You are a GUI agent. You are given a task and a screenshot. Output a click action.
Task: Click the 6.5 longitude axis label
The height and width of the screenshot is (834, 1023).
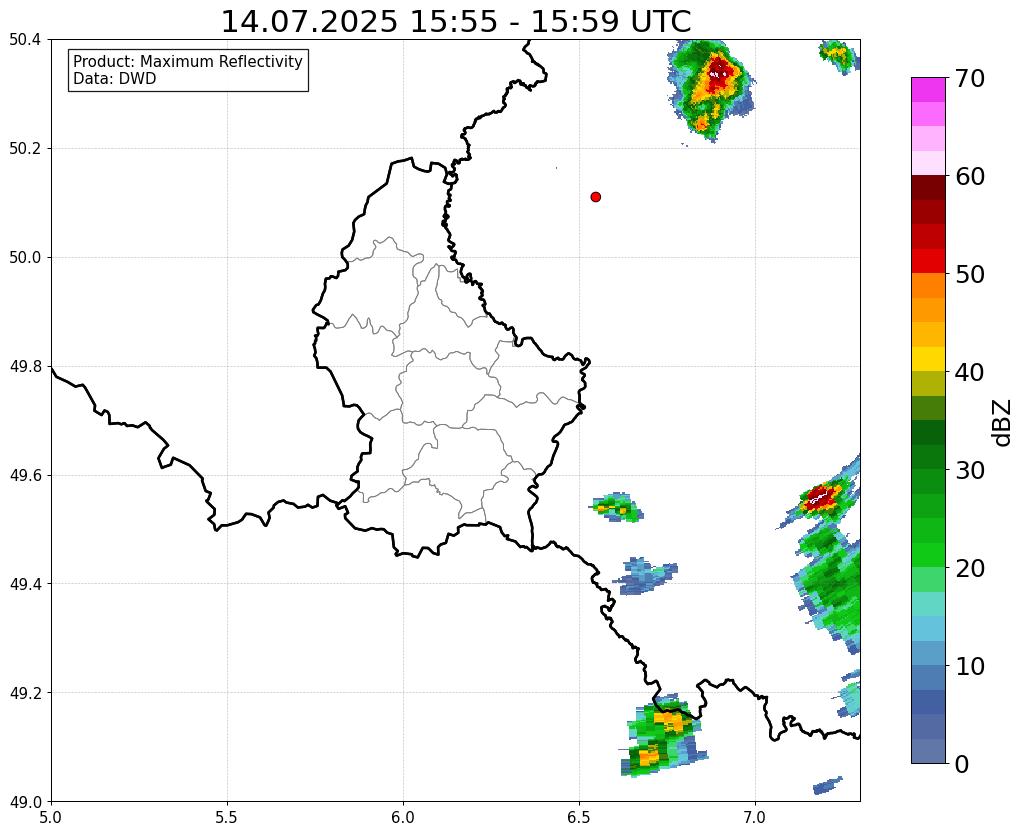click(x=579, y=817)
